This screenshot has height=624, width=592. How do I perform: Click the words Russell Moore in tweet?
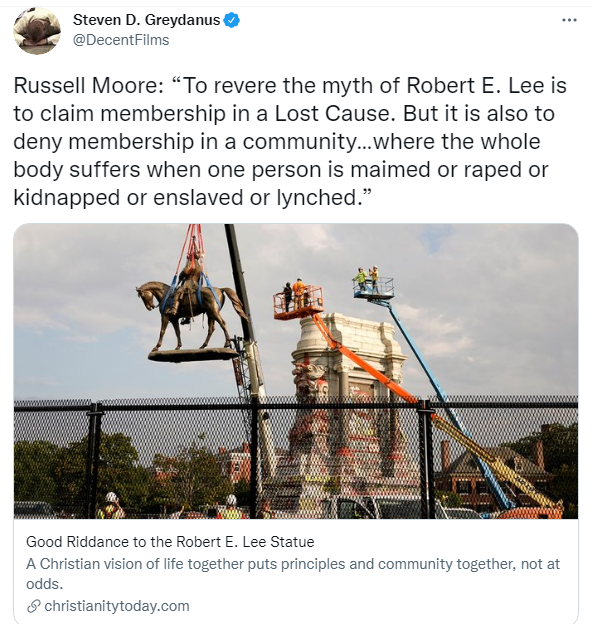click(88, 86)
